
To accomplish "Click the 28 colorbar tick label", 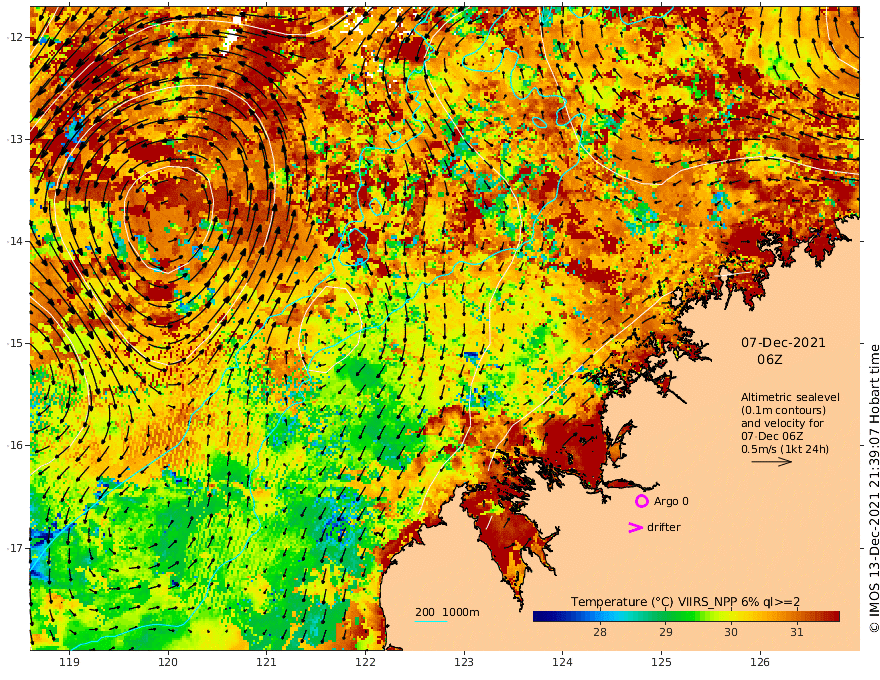I will [x=600, y=632].
